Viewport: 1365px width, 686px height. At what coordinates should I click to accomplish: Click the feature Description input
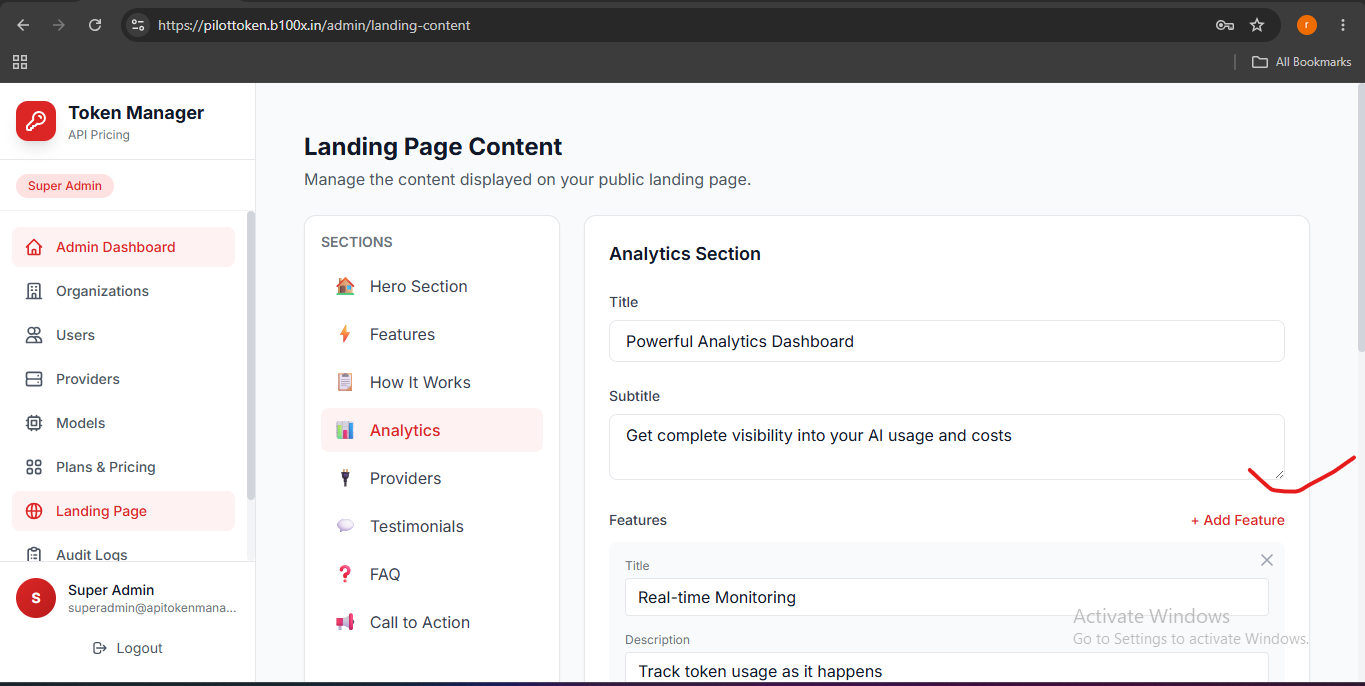(946, 669)
